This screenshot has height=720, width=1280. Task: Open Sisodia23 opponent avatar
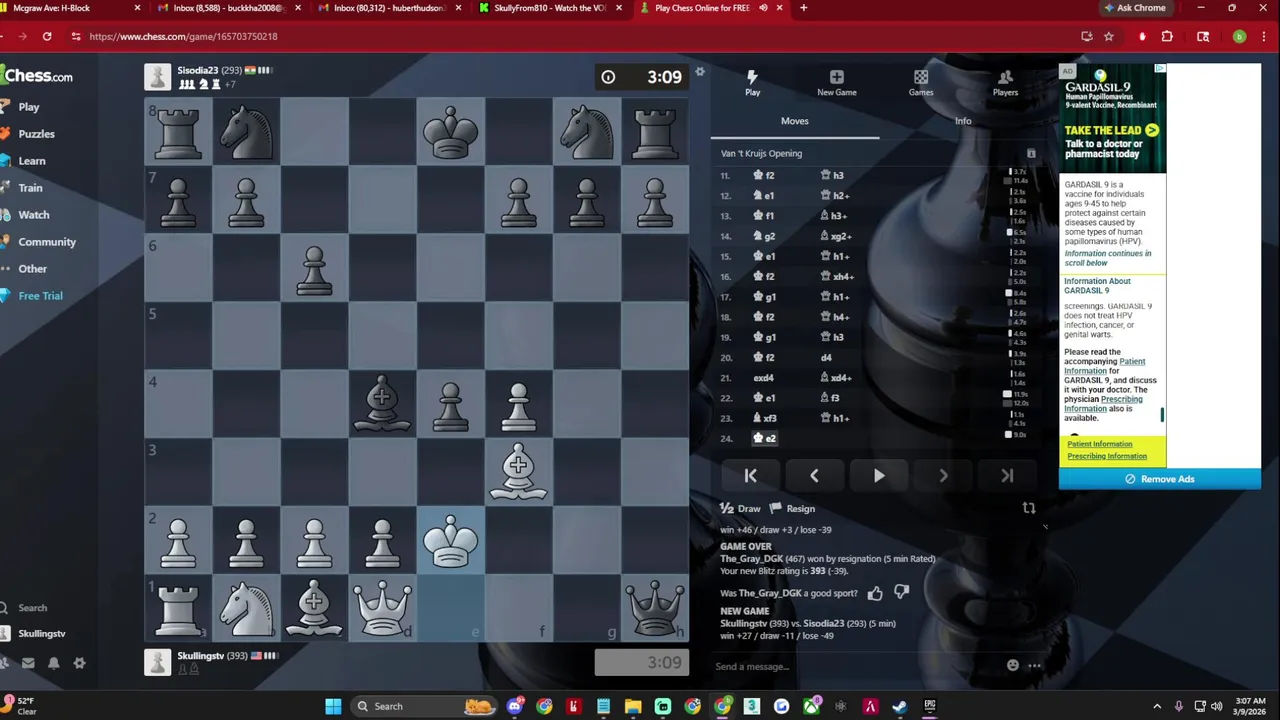pos(157,77)
